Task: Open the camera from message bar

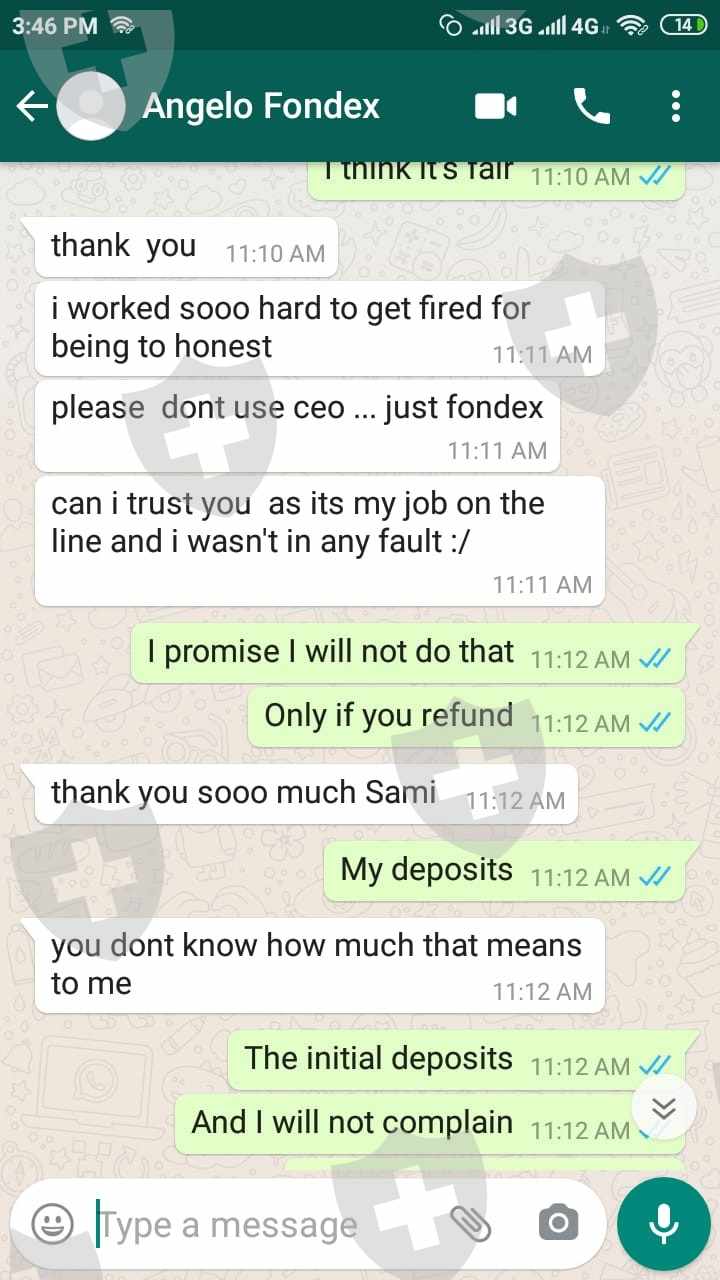Action: (558, 1223)
